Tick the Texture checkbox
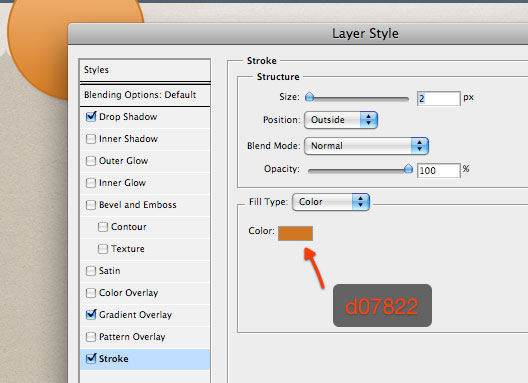Screen dimensions: 528x383 tap(103, 249)
